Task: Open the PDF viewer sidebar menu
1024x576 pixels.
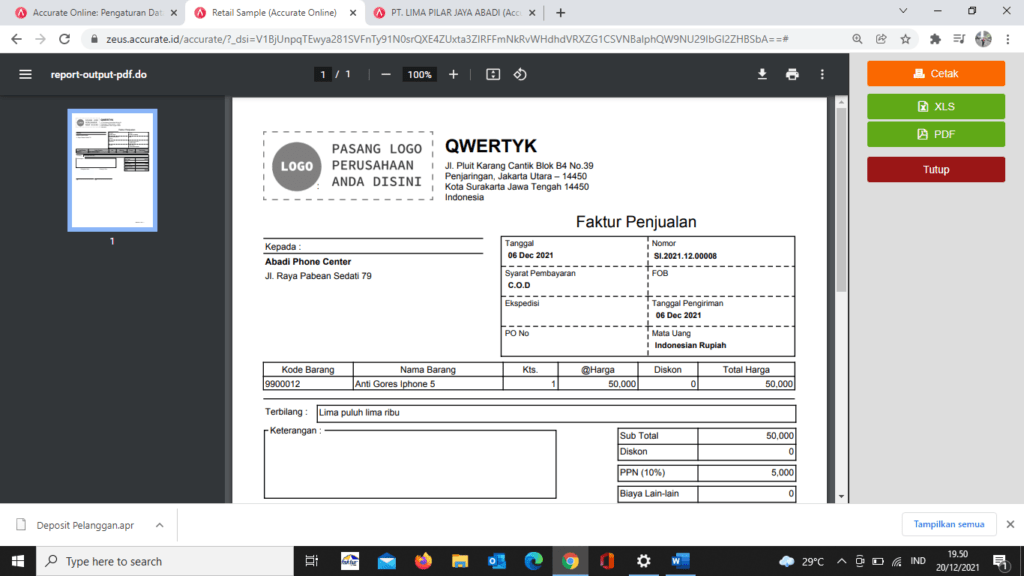Action: (x=25, y=74)
